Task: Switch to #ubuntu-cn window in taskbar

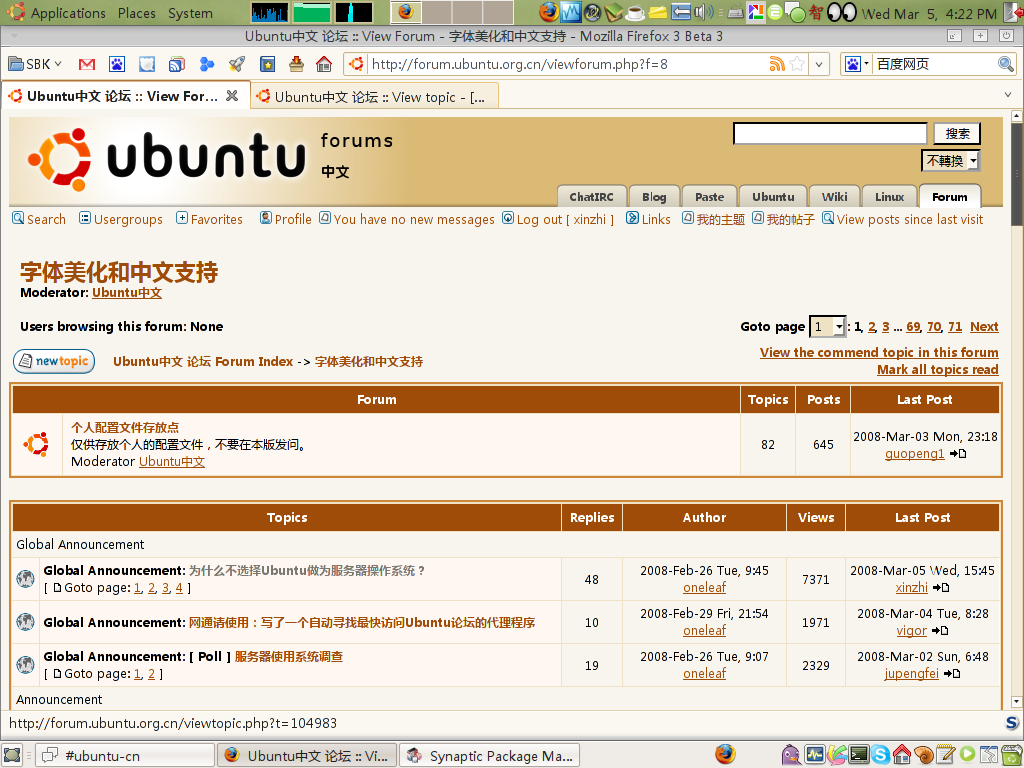Action: tap(124, 756)
